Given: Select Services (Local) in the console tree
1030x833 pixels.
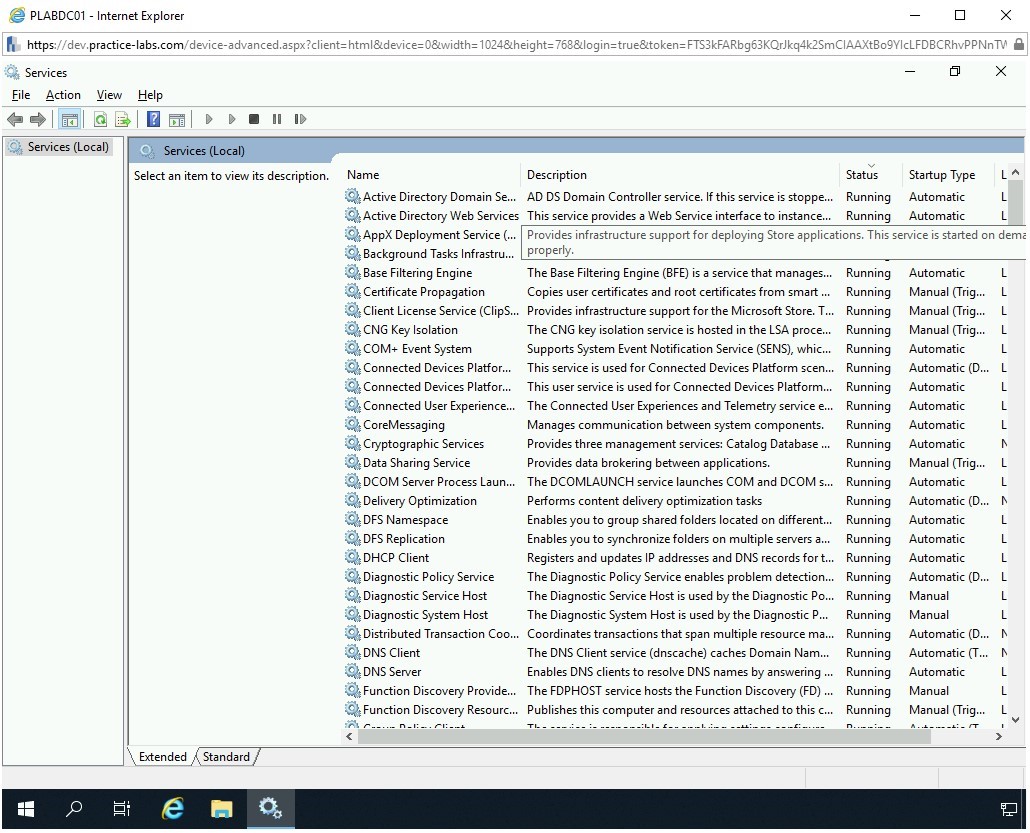Looking at the screenshot, I should click(x=67, y=147).
